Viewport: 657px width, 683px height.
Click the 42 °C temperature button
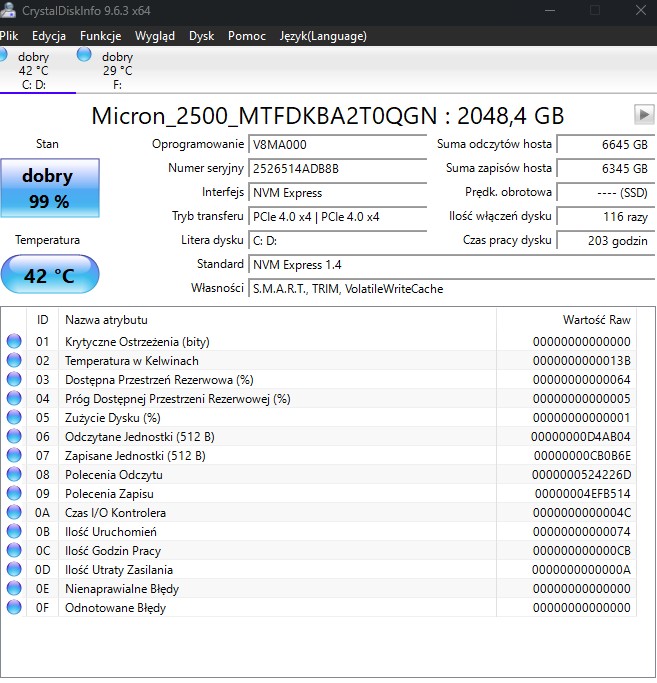tap(49, 275)
